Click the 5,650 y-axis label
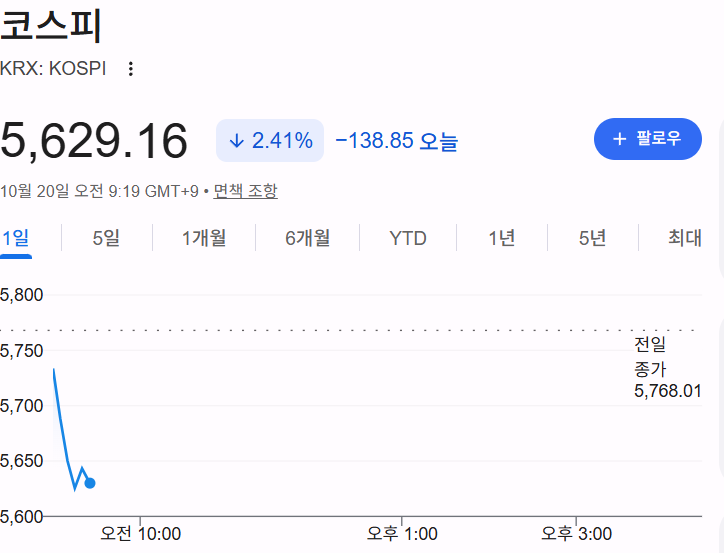This screenshot has width=724, height=553. pos(21,461)
